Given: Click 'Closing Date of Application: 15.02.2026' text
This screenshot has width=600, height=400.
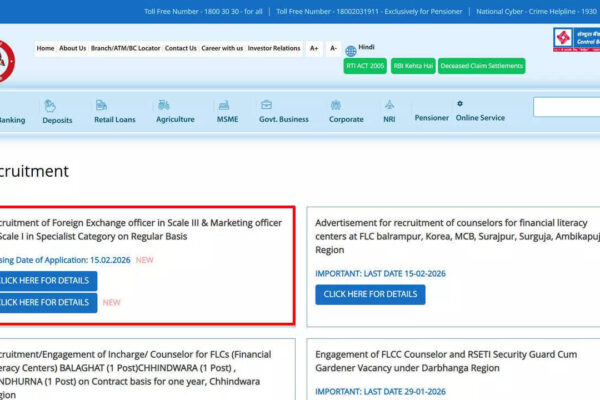Looking at the screenshot, I should click(65, 260).
